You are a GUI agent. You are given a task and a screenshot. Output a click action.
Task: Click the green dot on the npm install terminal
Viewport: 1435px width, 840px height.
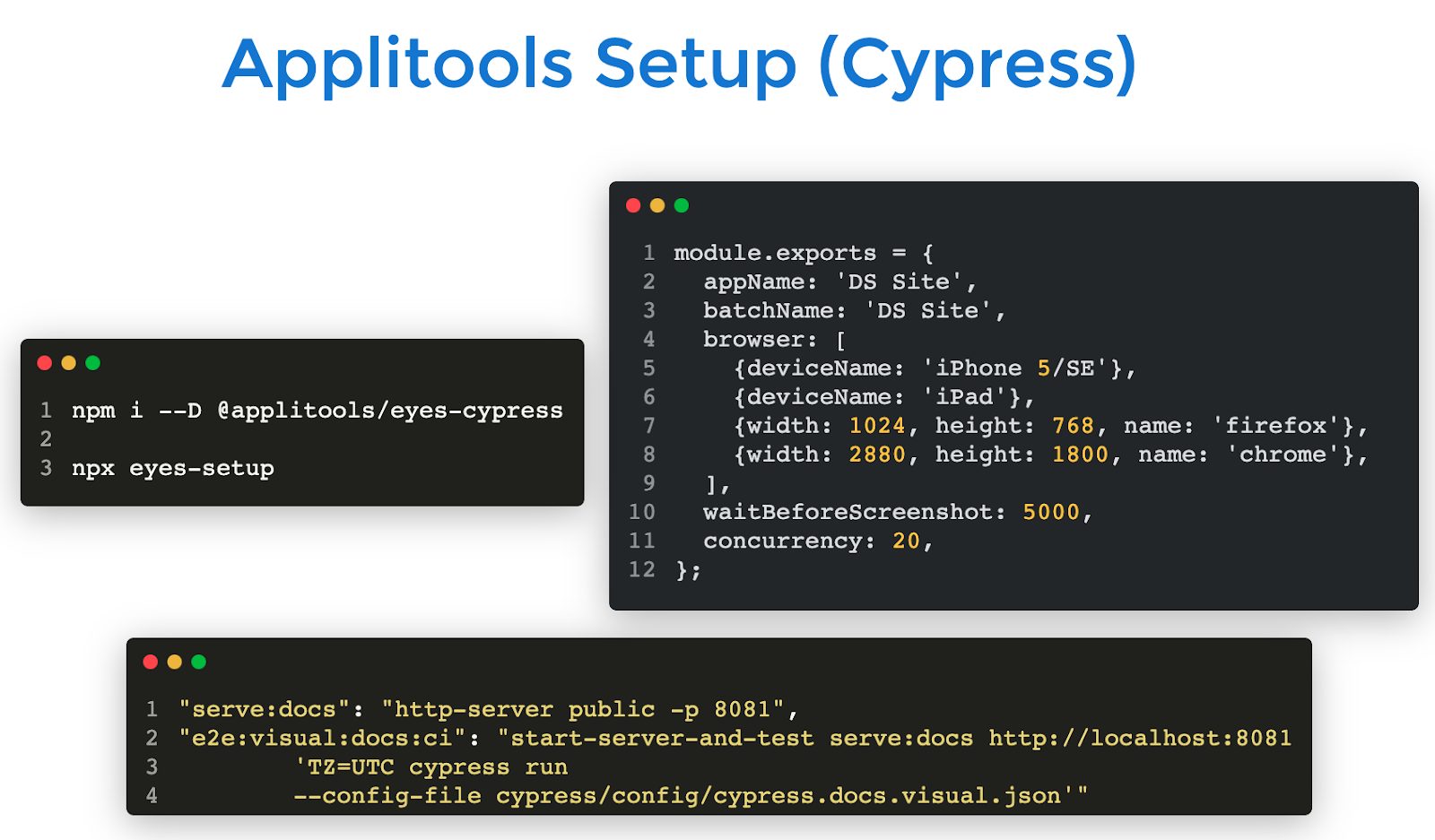(x=92, y=363)
